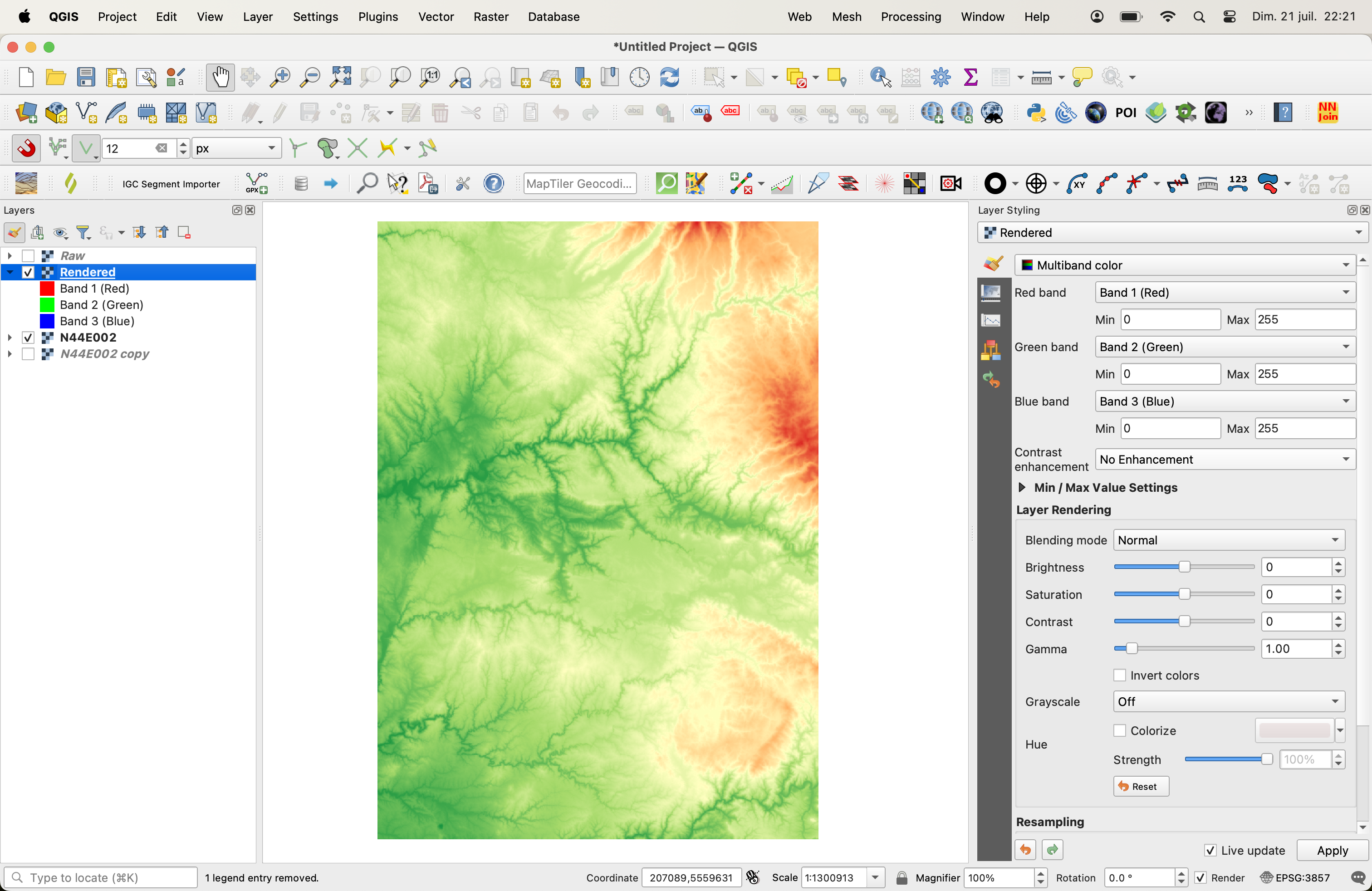Click Remove Layer icon in Layers panel
This screenshot has width=1372, height=891.
[x=184, y=232]
